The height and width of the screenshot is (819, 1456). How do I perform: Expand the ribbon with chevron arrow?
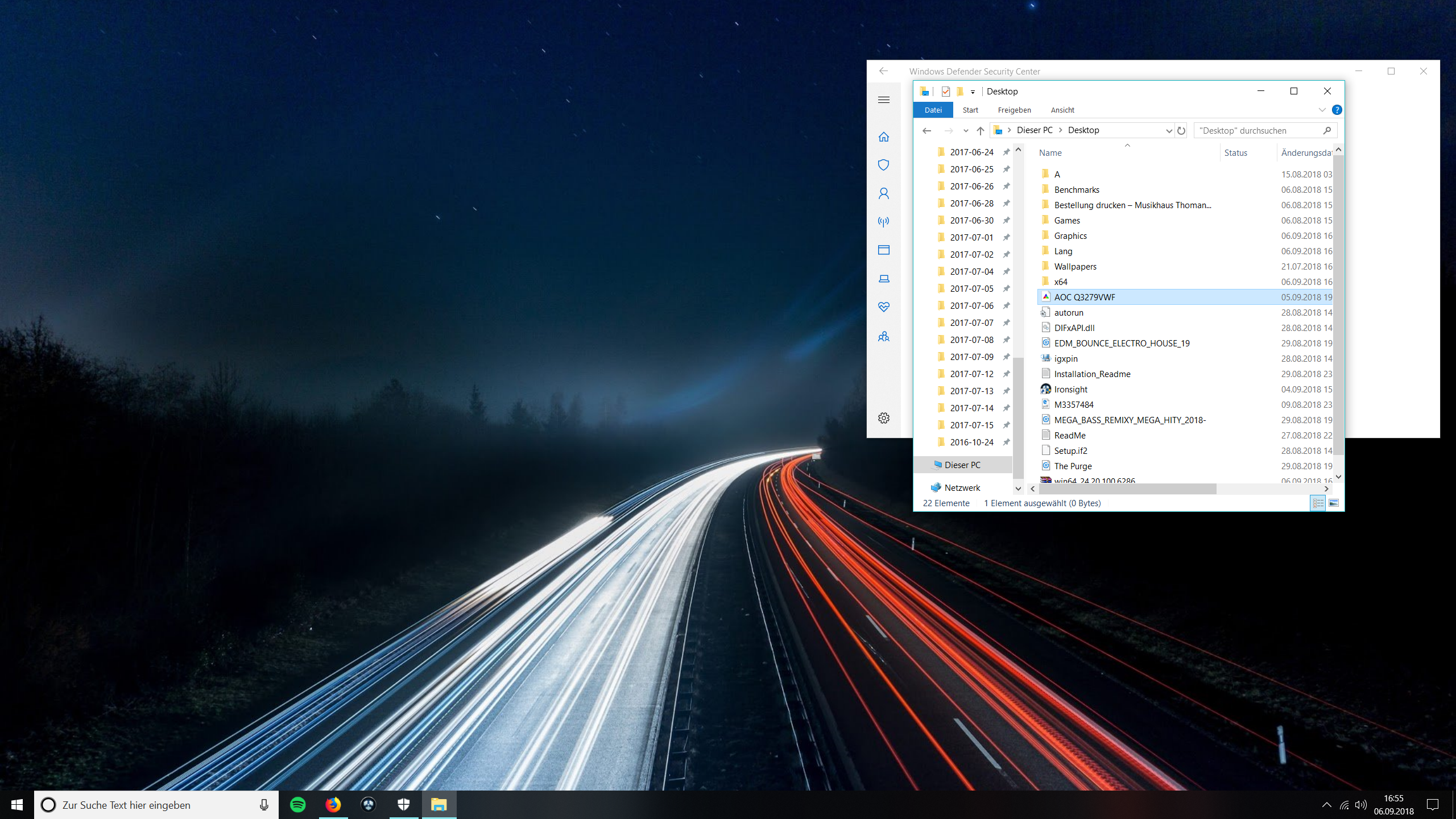[x=1322, y=110]
